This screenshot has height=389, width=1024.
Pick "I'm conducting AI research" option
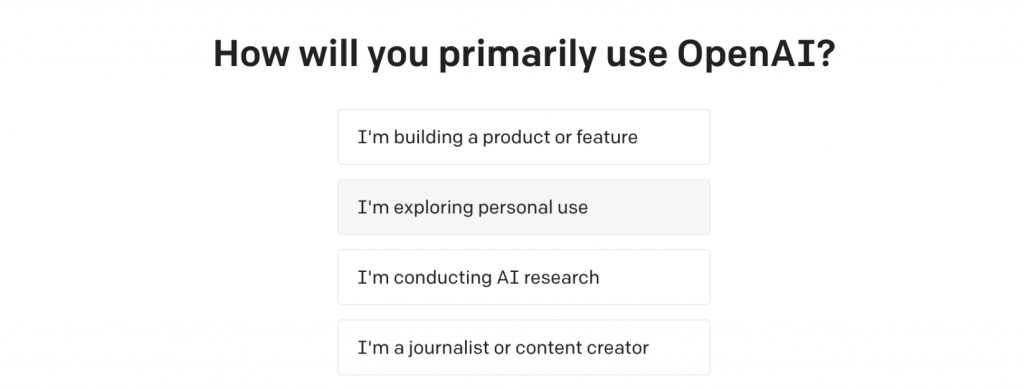click(x=524, y=277)
